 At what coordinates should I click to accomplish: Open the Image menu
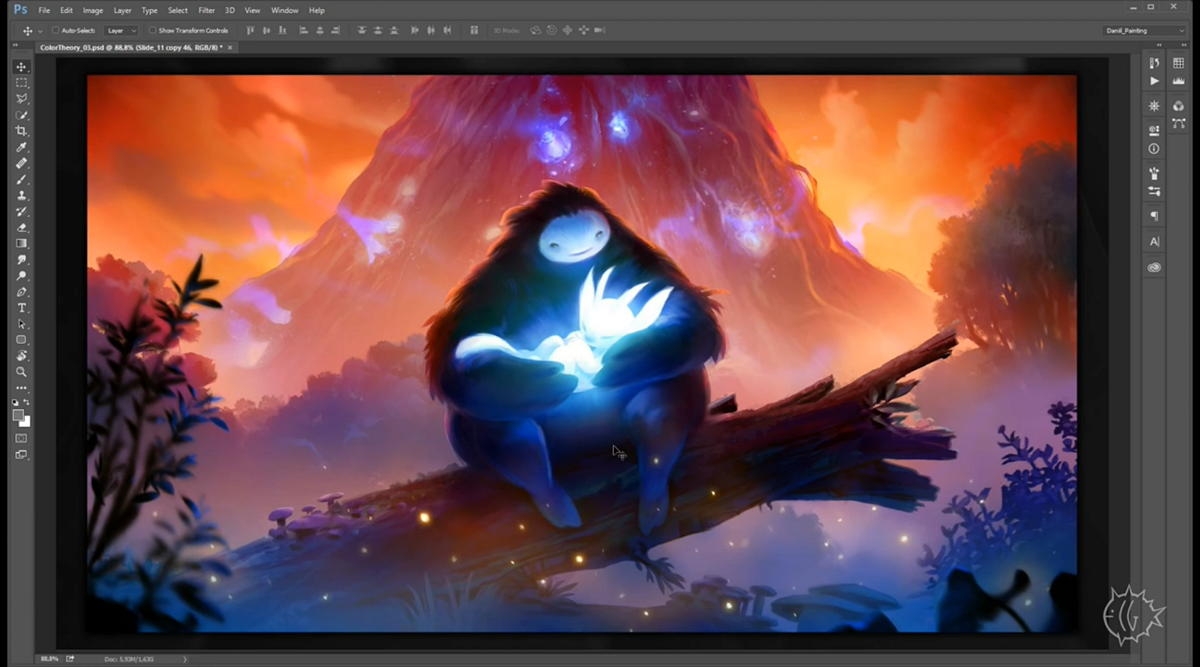pos(93,10)
